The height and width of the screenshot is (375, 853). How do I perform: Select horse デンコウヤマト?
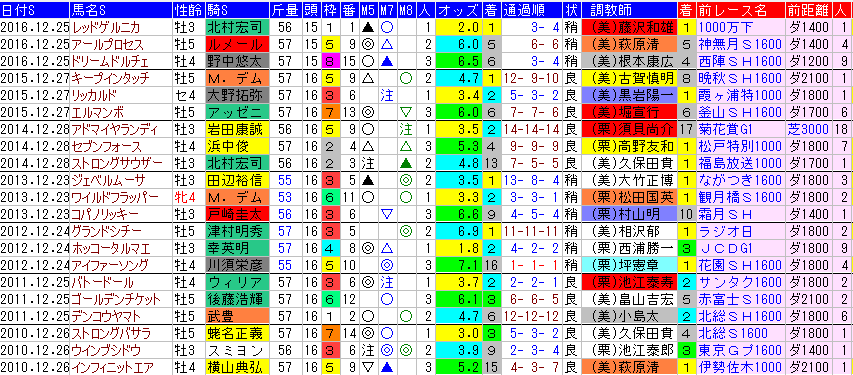(106, 316)
